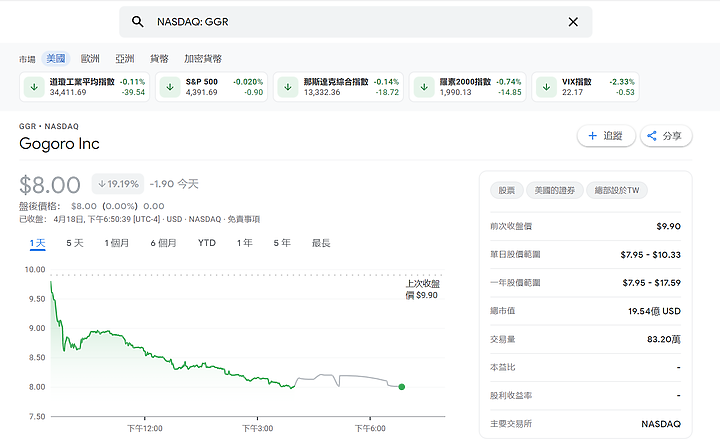Switch chart range to 5天
The image size is (720, 443).
click(x=75, y=243)
